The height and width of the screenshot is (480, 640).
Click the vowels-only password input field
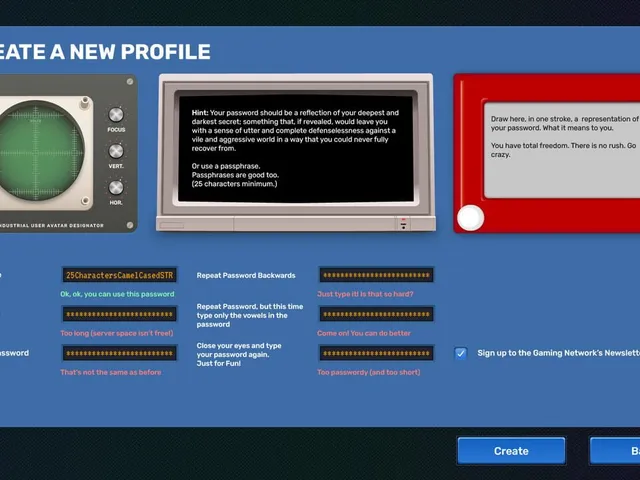point(376,314)
